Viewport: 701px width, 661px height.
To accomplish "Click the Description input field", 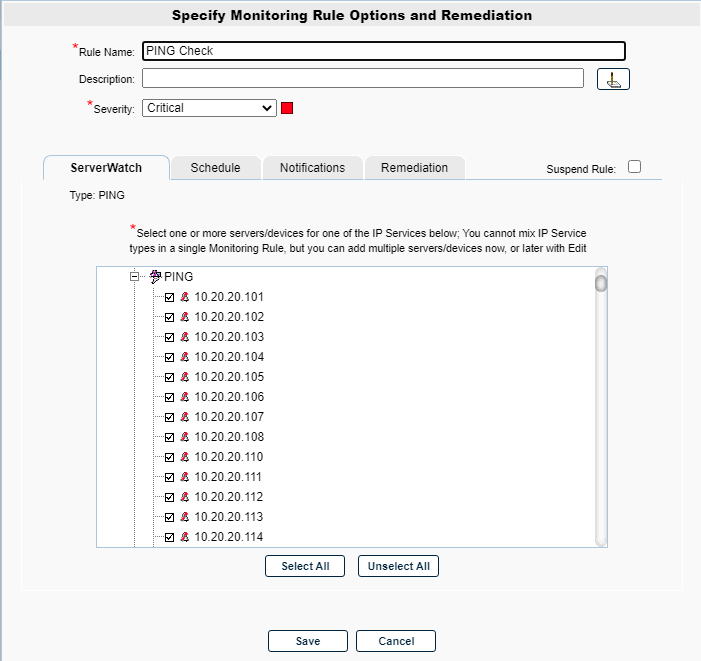I will click(x=363, y=78).
